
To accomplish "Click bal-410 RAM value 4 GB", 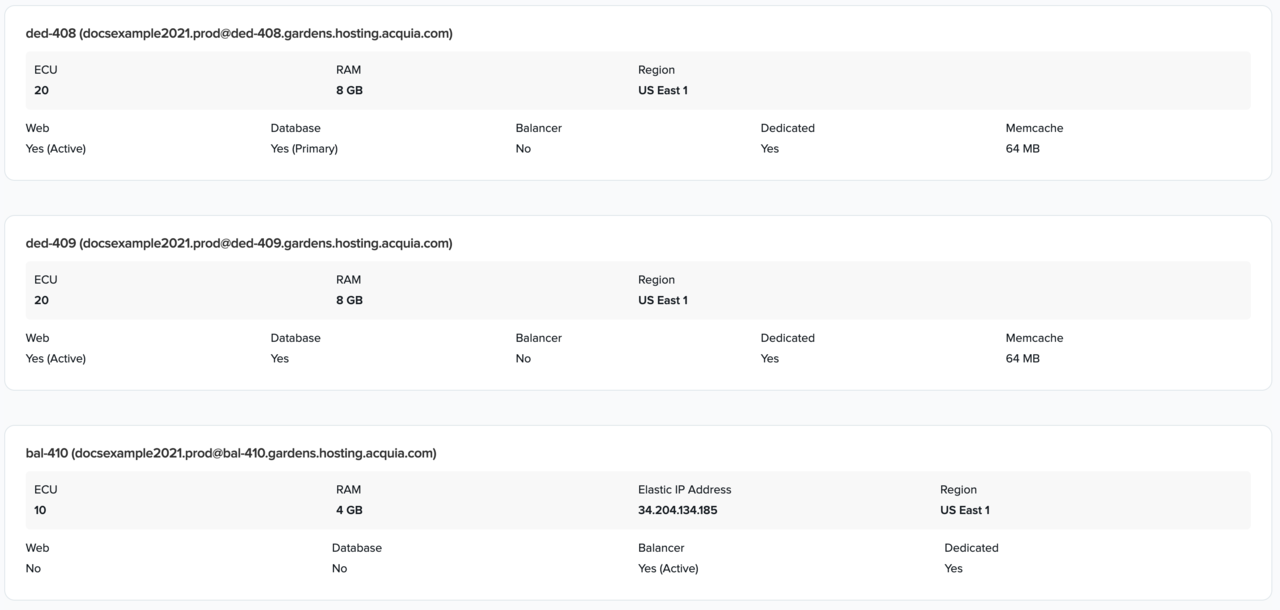I will coord(349,510).
